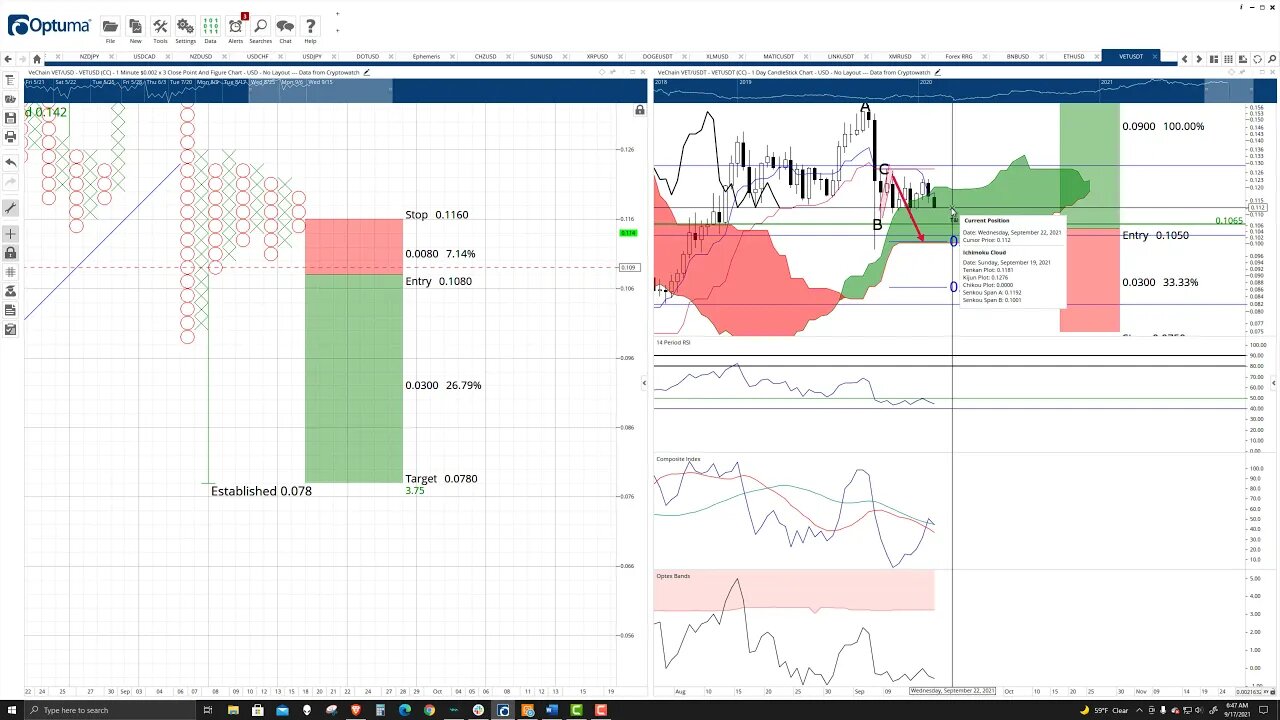
Task: Edit the VET/USD point and figure chart title
Action: pyautogui.click(x=367, y=72)
